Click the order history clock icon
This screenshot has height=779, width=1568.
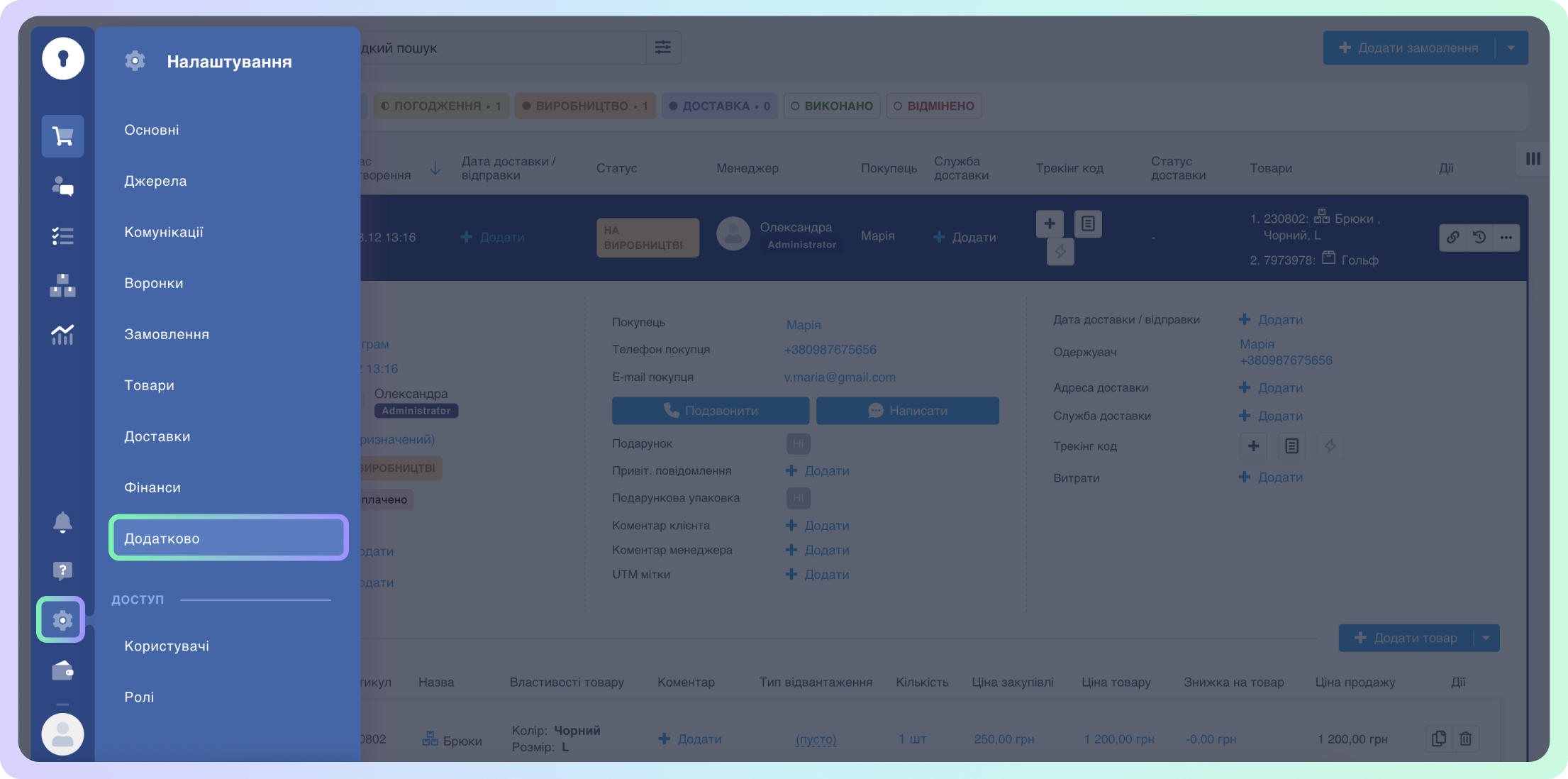coord(1479,238)
